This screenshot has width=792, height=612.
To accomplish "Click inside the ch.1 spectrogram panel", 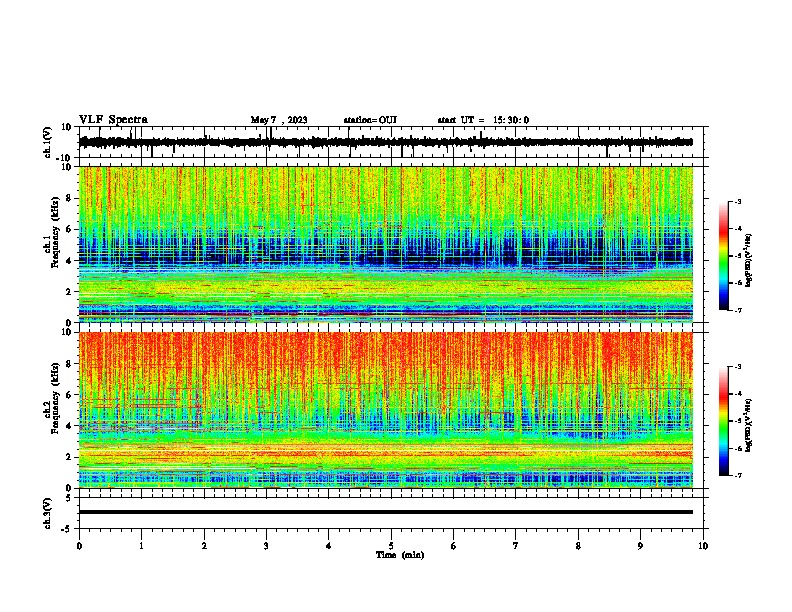I will tap(386, 244).
